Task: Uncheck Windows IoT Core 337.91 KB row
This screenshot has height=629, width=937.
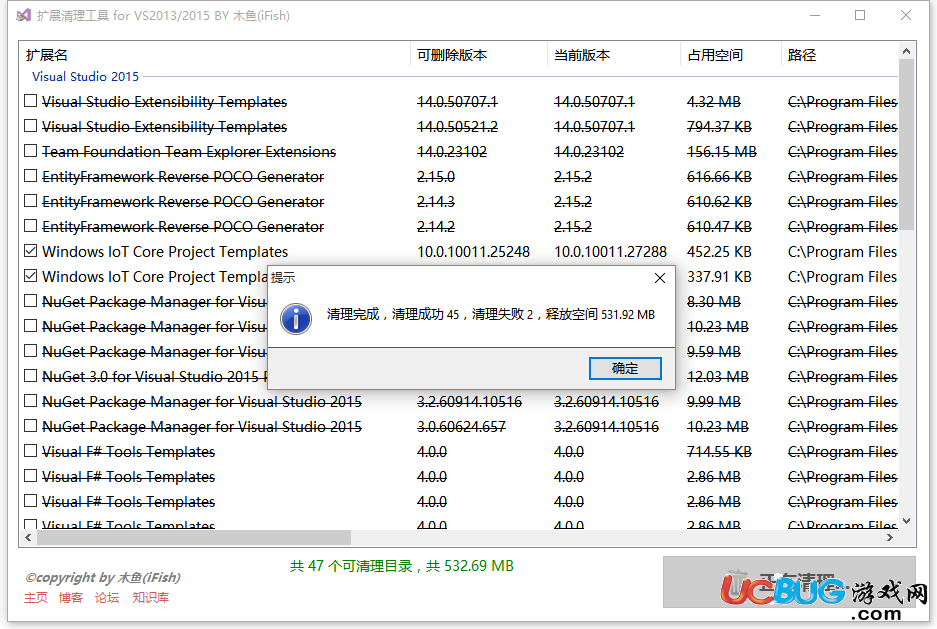Action: 30,276
